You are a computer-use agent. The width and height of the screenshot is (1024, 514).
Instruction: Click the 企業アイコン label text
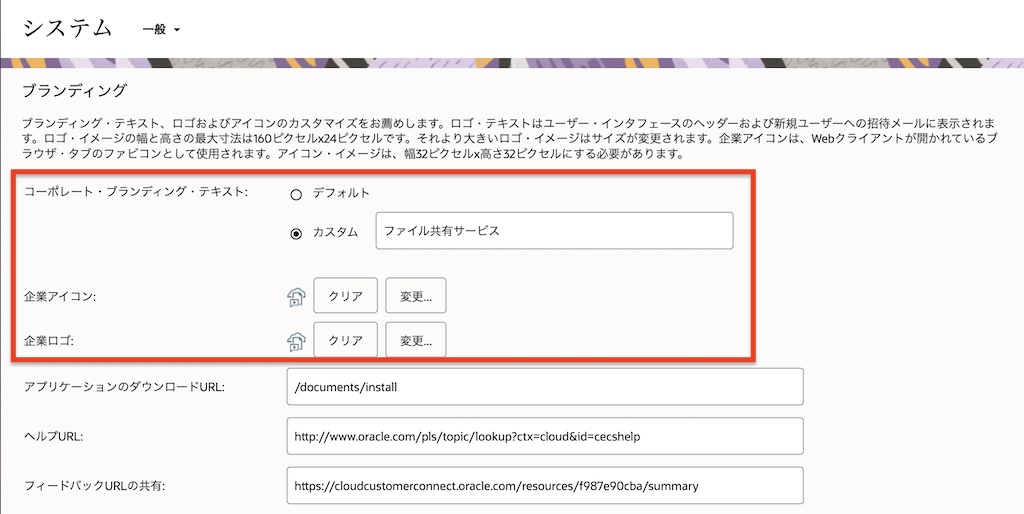point(60,296)
